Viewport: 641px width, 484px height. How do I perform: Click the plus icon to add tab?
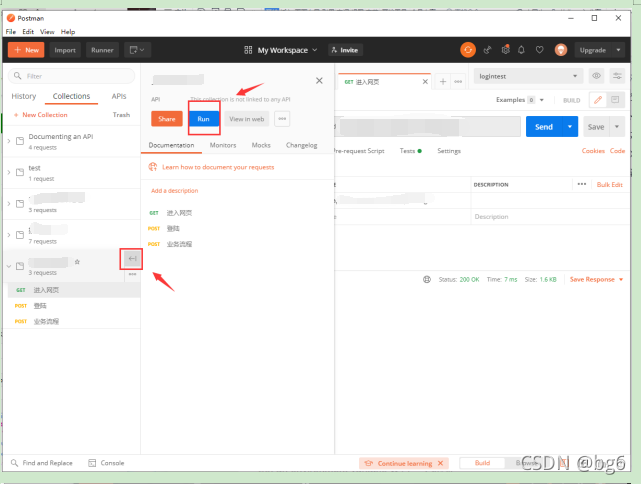pyautogui.click(x=443, y=82)
